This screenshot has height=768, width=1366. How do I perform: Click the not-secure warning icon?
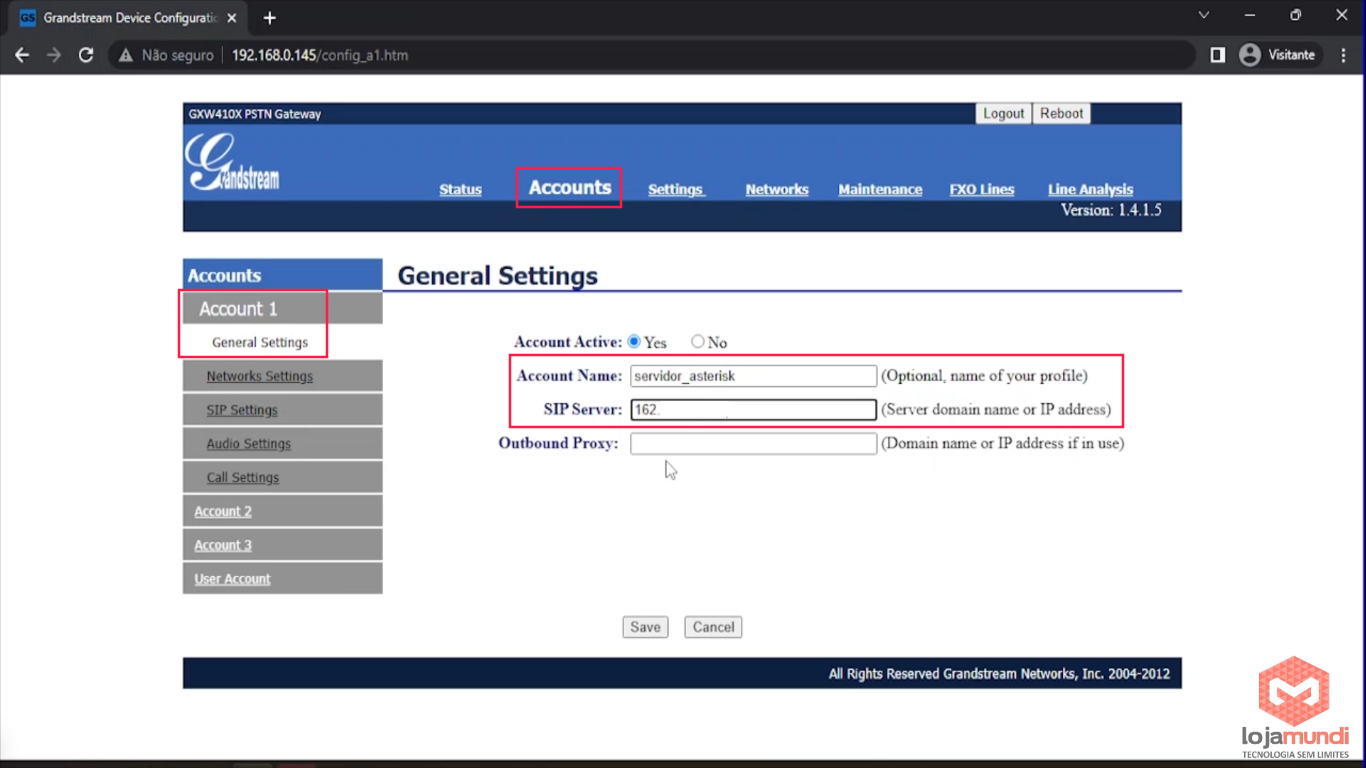126,56
